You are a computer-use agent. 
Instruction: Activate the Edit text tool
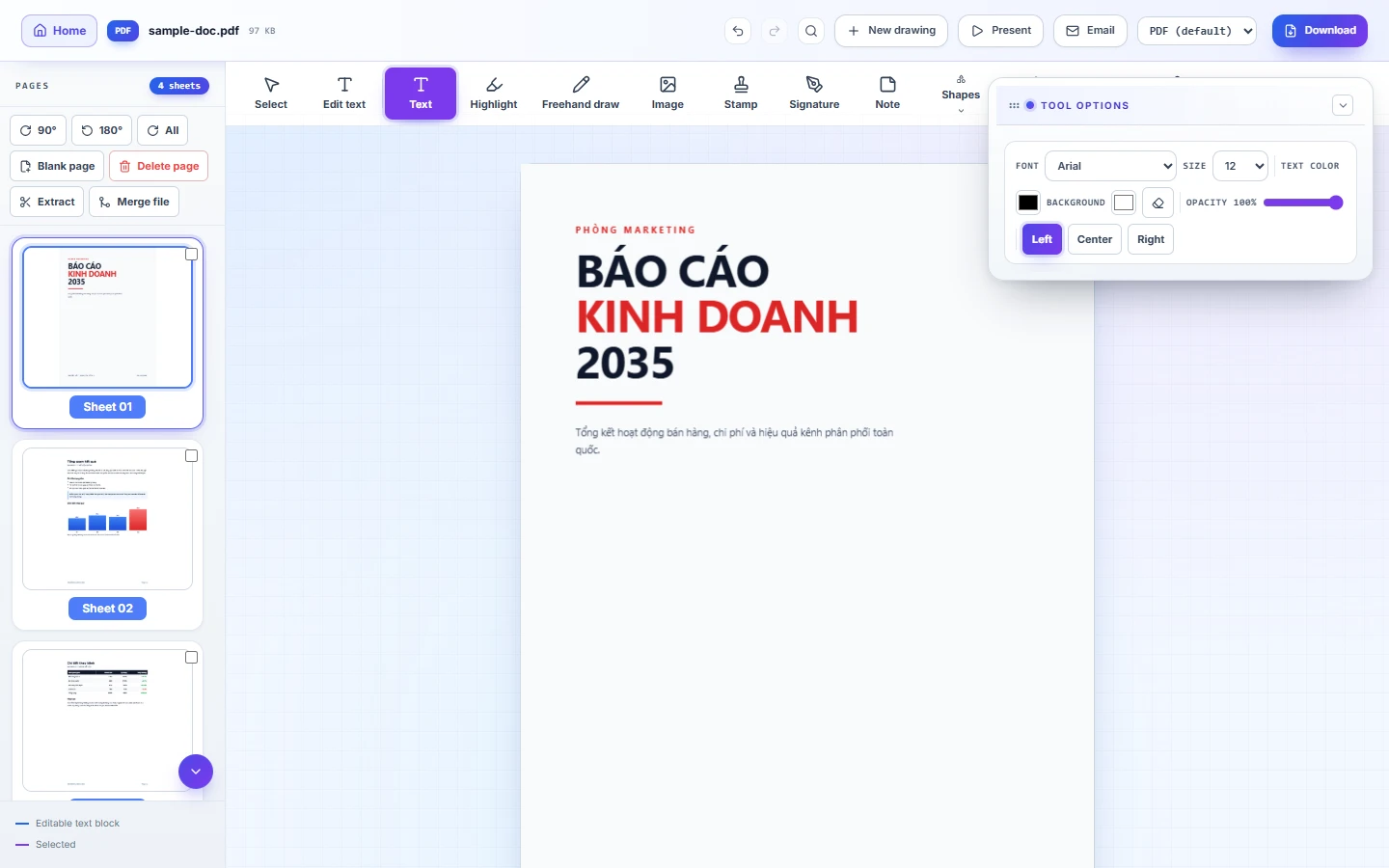click(x=344, y=94)
